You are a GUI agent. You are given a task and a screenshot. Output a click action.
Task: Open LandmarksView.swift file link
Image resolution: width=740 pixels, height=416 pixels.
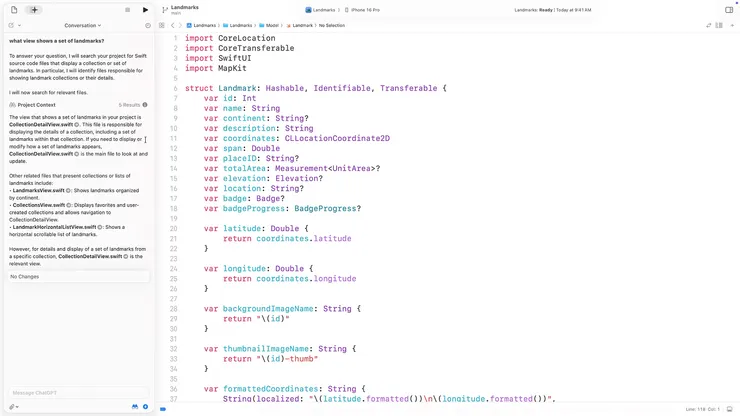tap(42, 191)
